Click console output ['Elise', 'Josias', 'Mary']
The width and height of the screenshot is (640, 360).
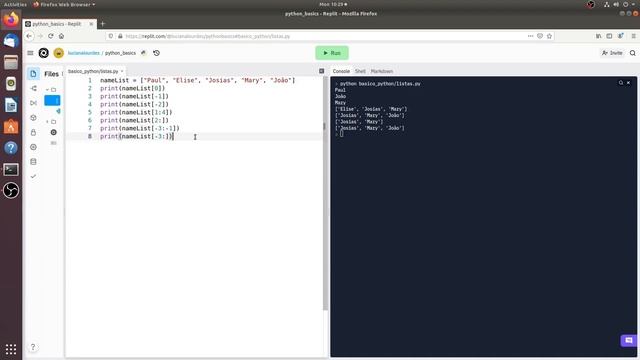pos(371,109)
